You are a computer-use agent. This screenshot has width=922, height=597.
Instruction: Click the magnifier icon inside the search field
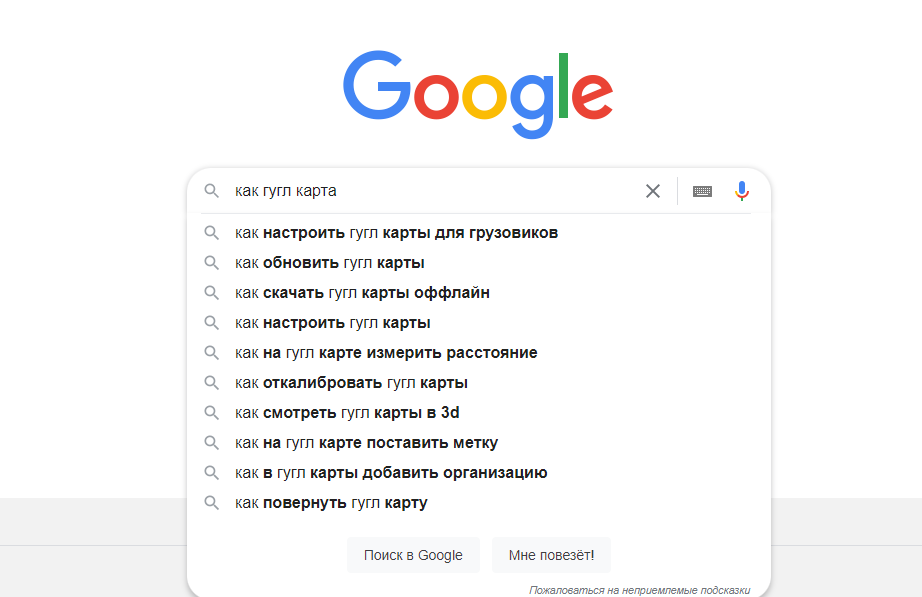click(x=211, y=190)
